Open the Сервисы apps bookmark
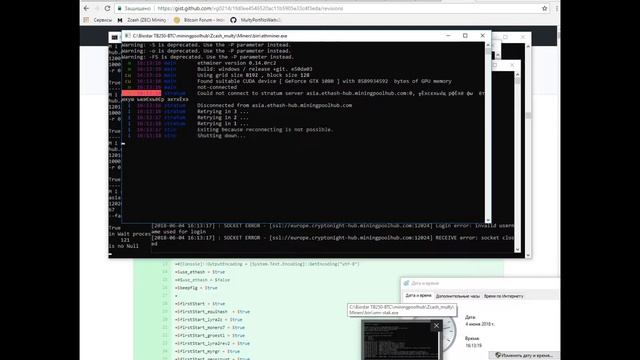The image size is (640, 360). [x=98, y=20]
